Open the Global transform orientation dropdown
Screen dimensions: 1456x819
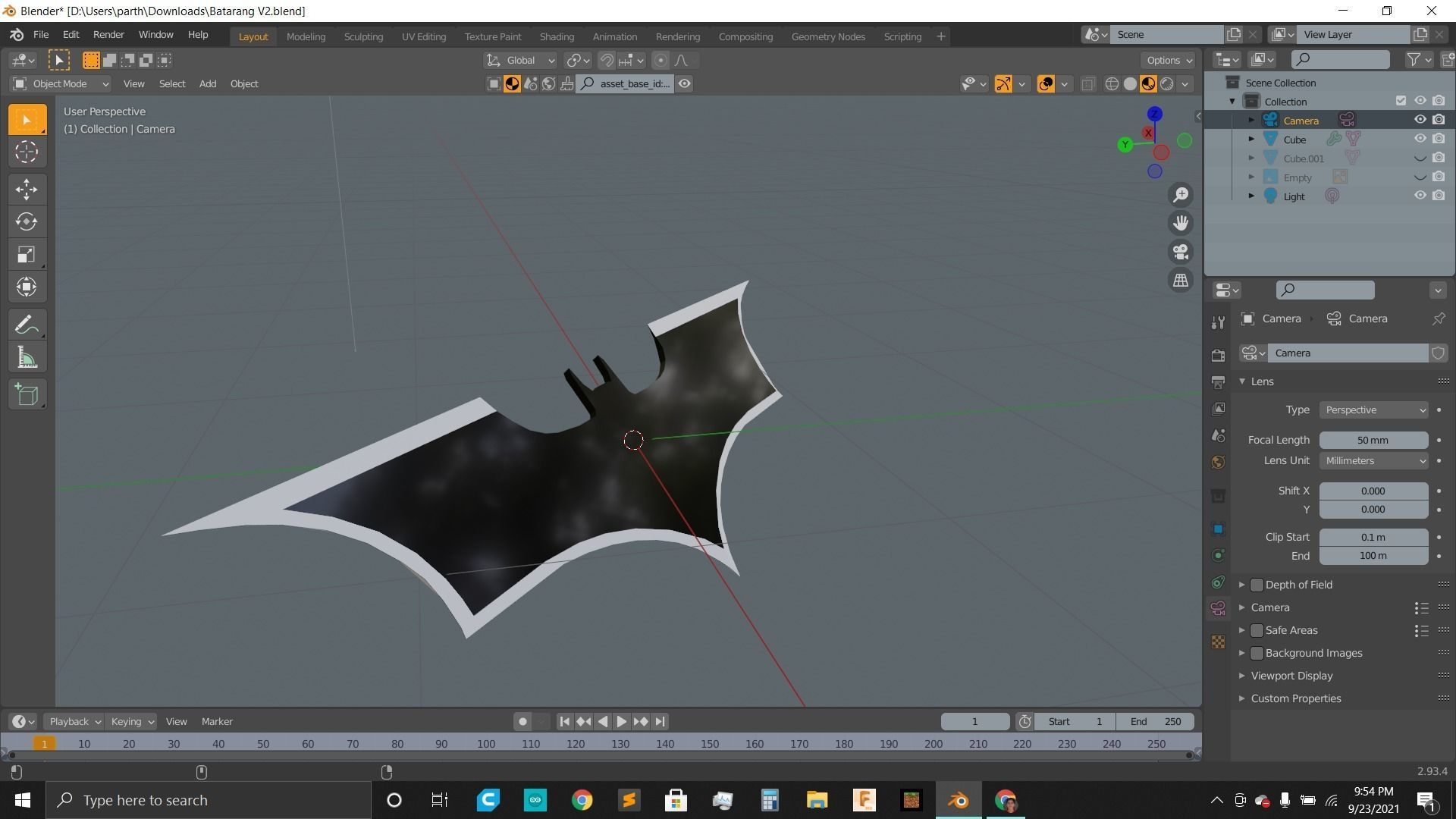521,61
